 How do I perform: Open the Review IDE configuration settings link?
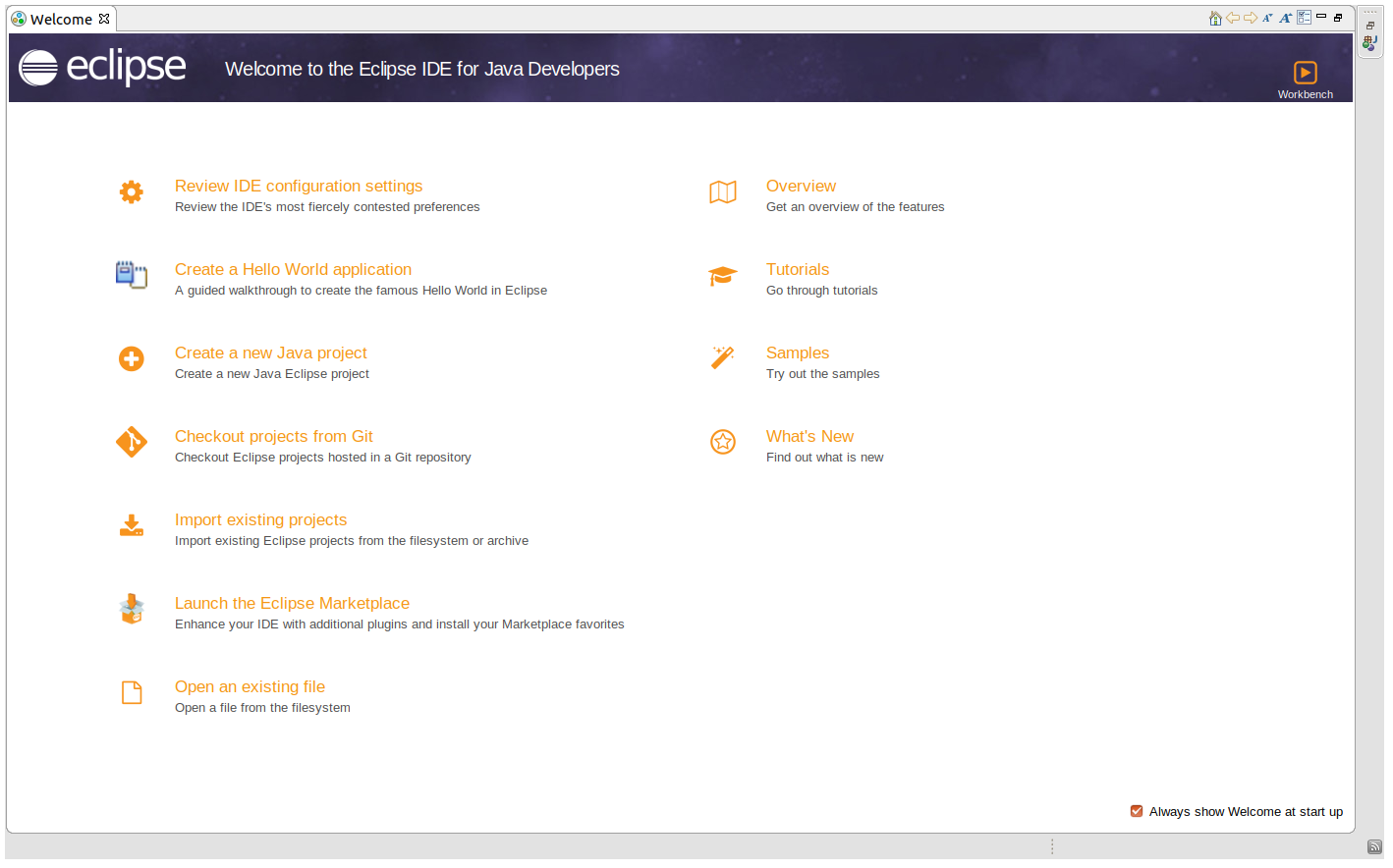(299, 187)
